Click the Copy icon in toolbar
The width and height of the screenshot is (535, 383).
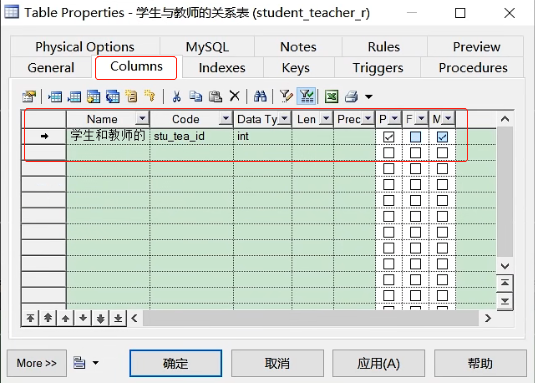tap(196, 97)
